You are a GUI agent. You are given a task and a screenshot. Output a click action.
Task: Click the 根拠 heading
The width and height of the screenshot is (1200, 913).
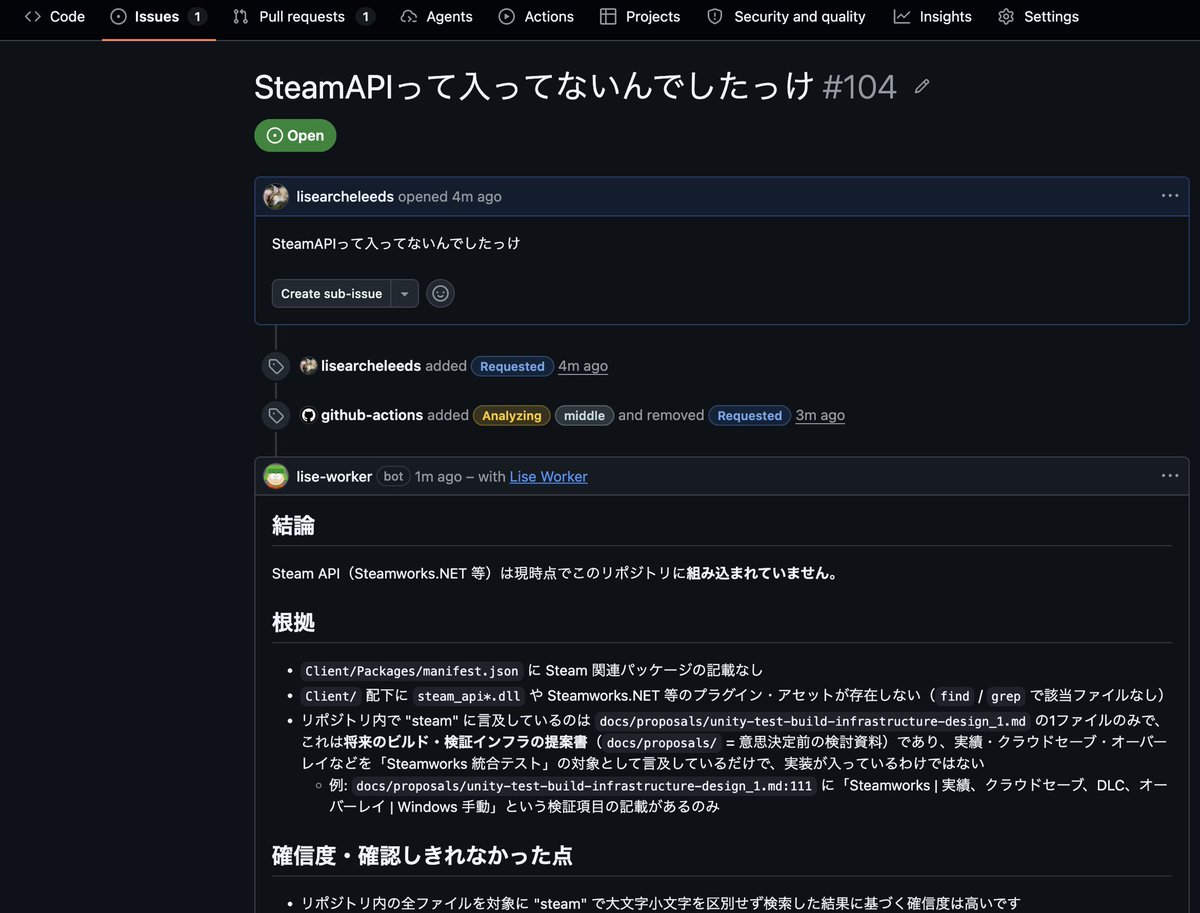293,622
